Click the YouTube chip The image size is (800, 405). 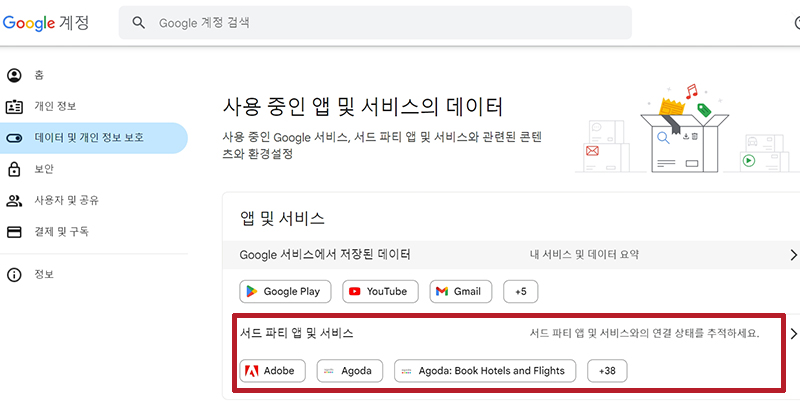click(380, 292)
